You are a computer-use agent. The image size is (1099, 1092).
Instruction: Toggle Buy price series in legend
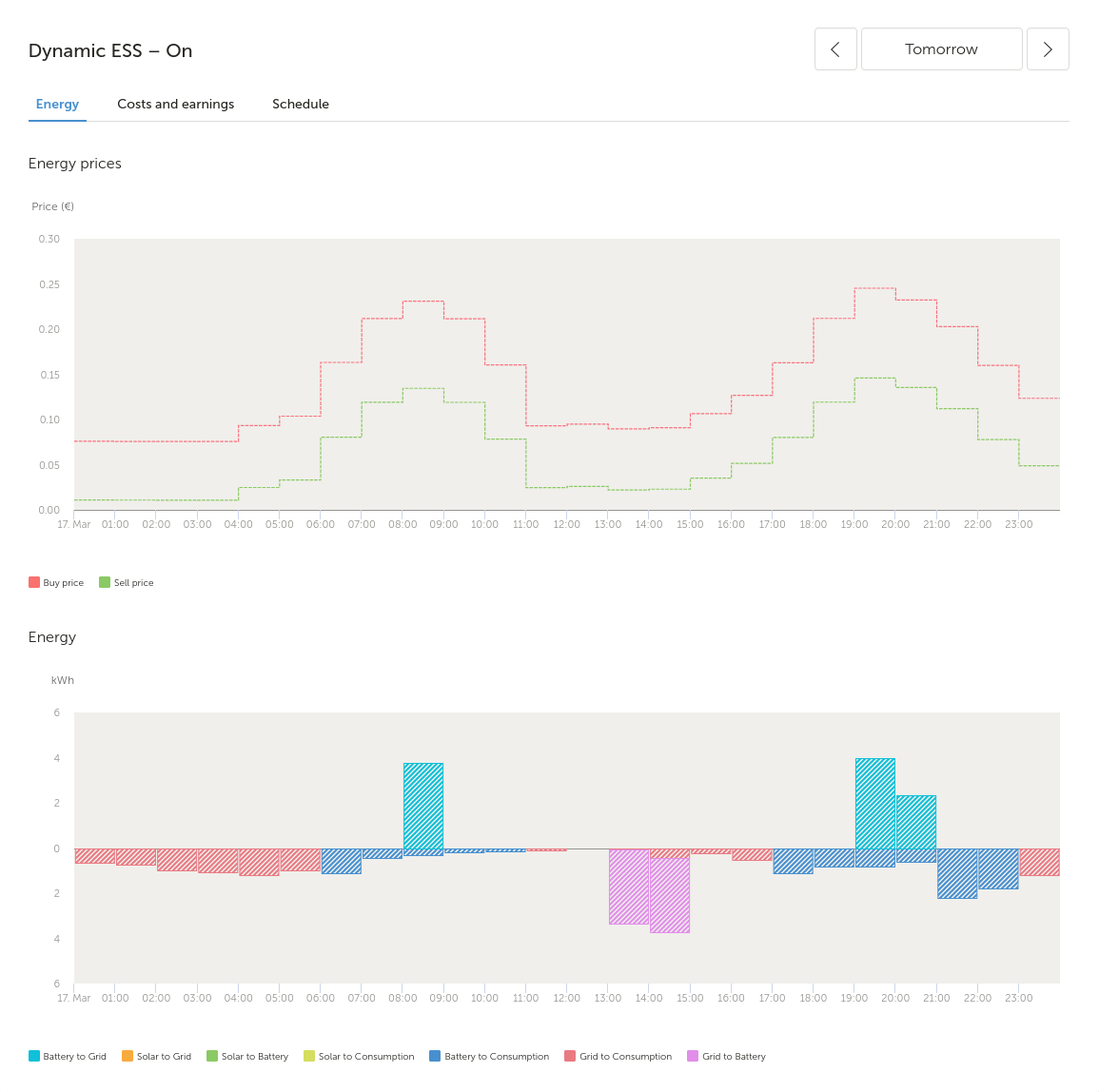click(x=56, y=582)
